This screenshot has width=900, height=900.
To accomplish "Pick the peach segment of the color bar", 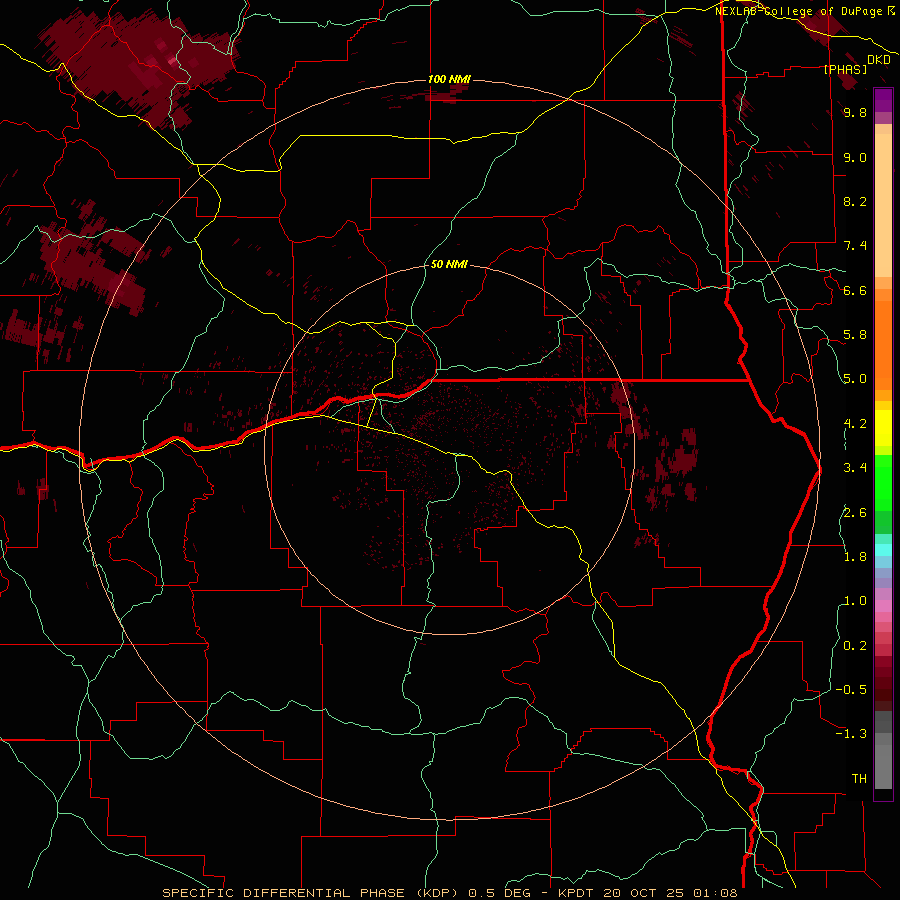I will click(883, 205).
